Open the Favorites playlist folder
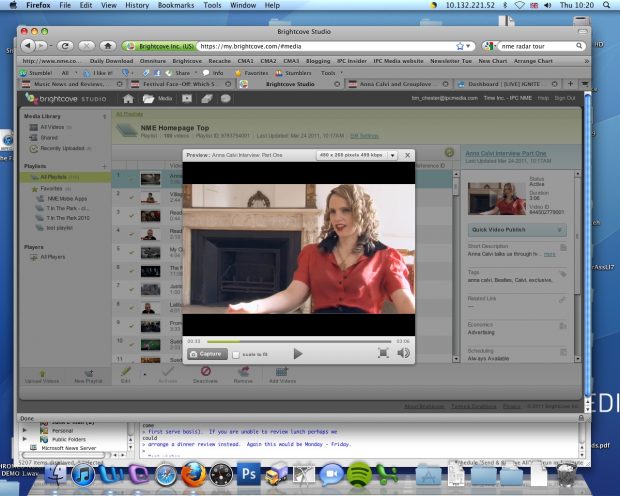The image size is (620, 496). (51, 189)
